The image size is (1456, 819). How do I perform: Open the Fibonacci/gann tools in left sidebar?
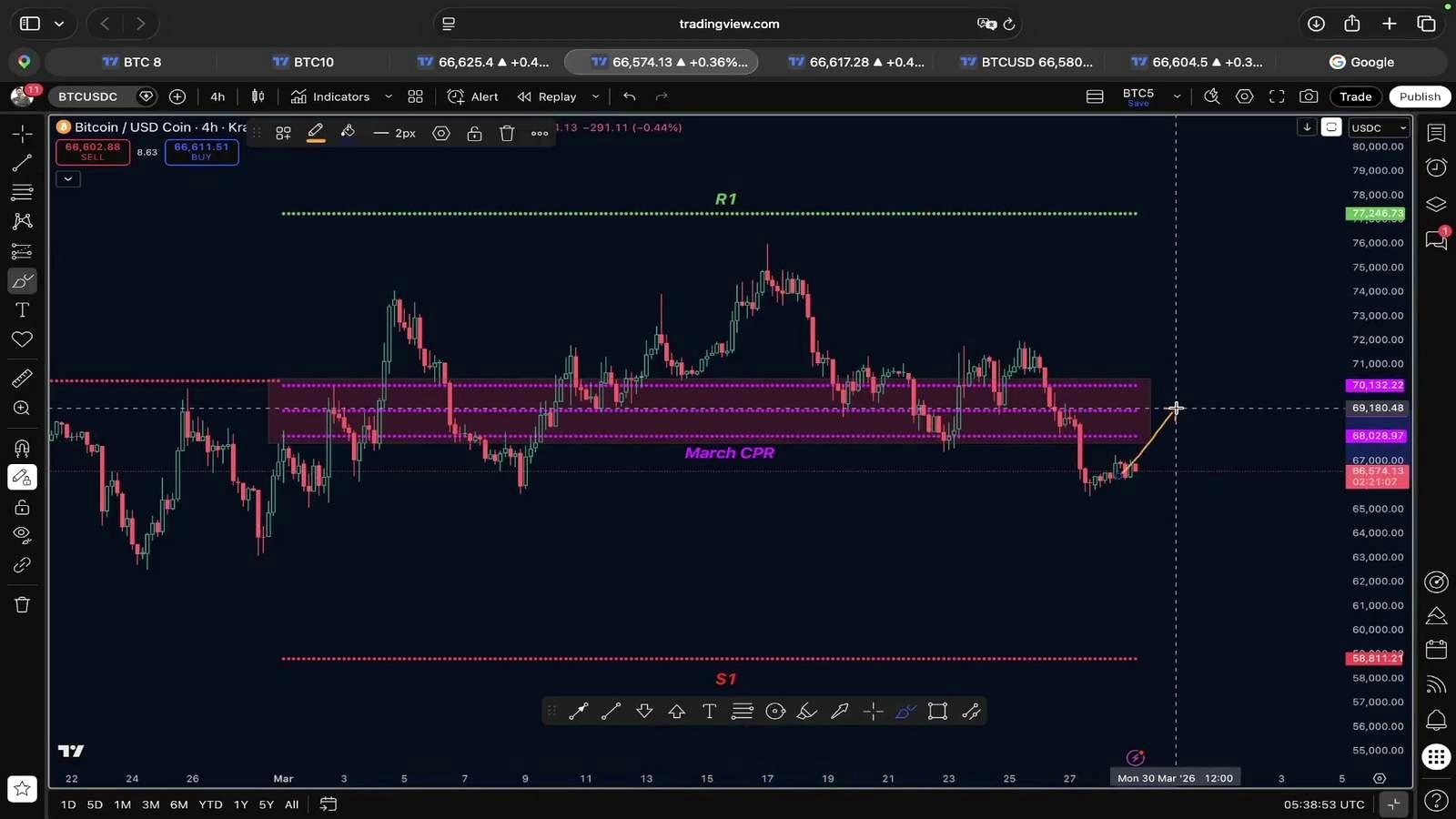tap(22, 192)
